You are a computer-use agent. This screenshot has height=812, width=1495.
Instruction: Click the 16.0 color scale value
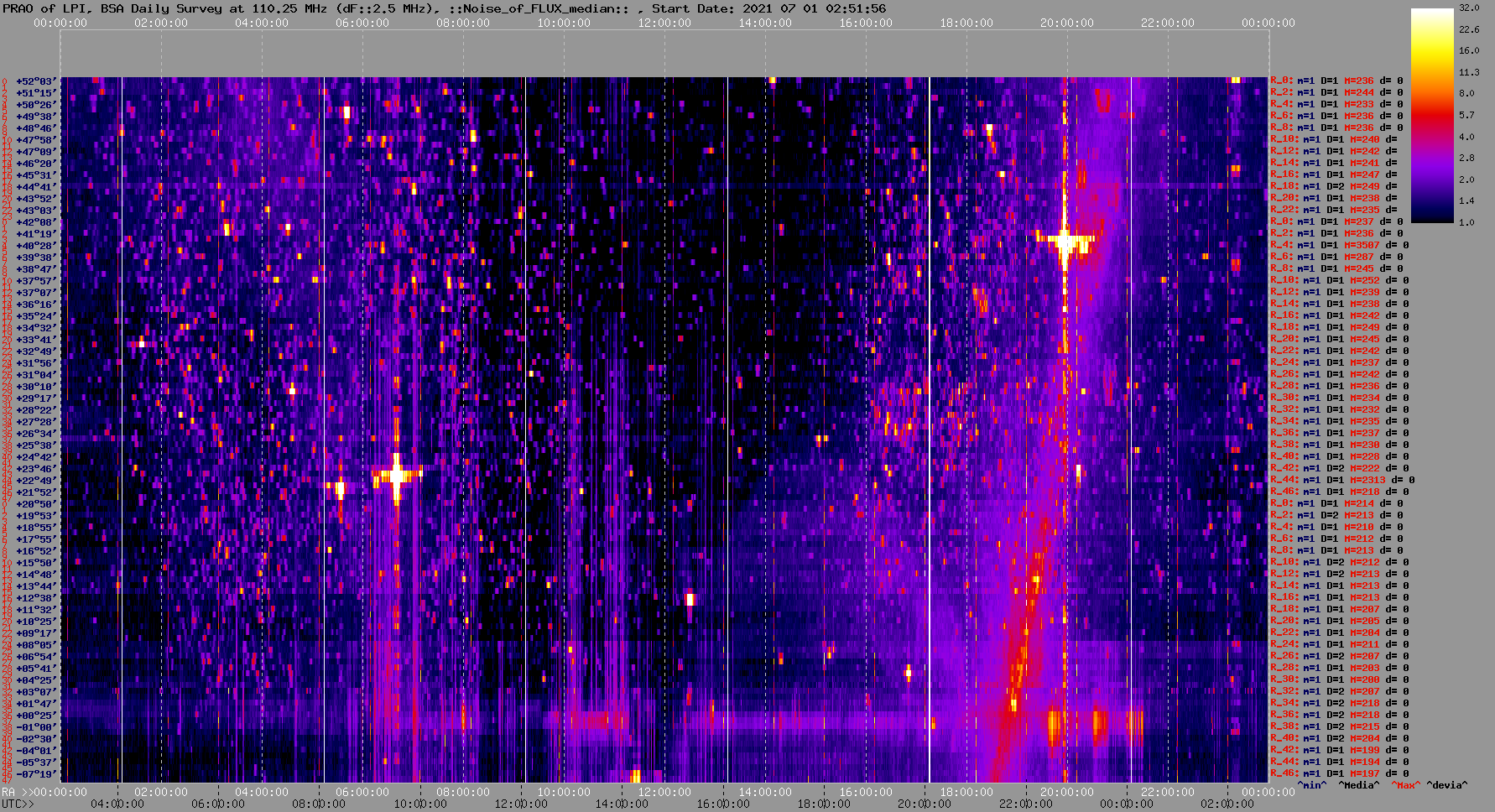1469,50
